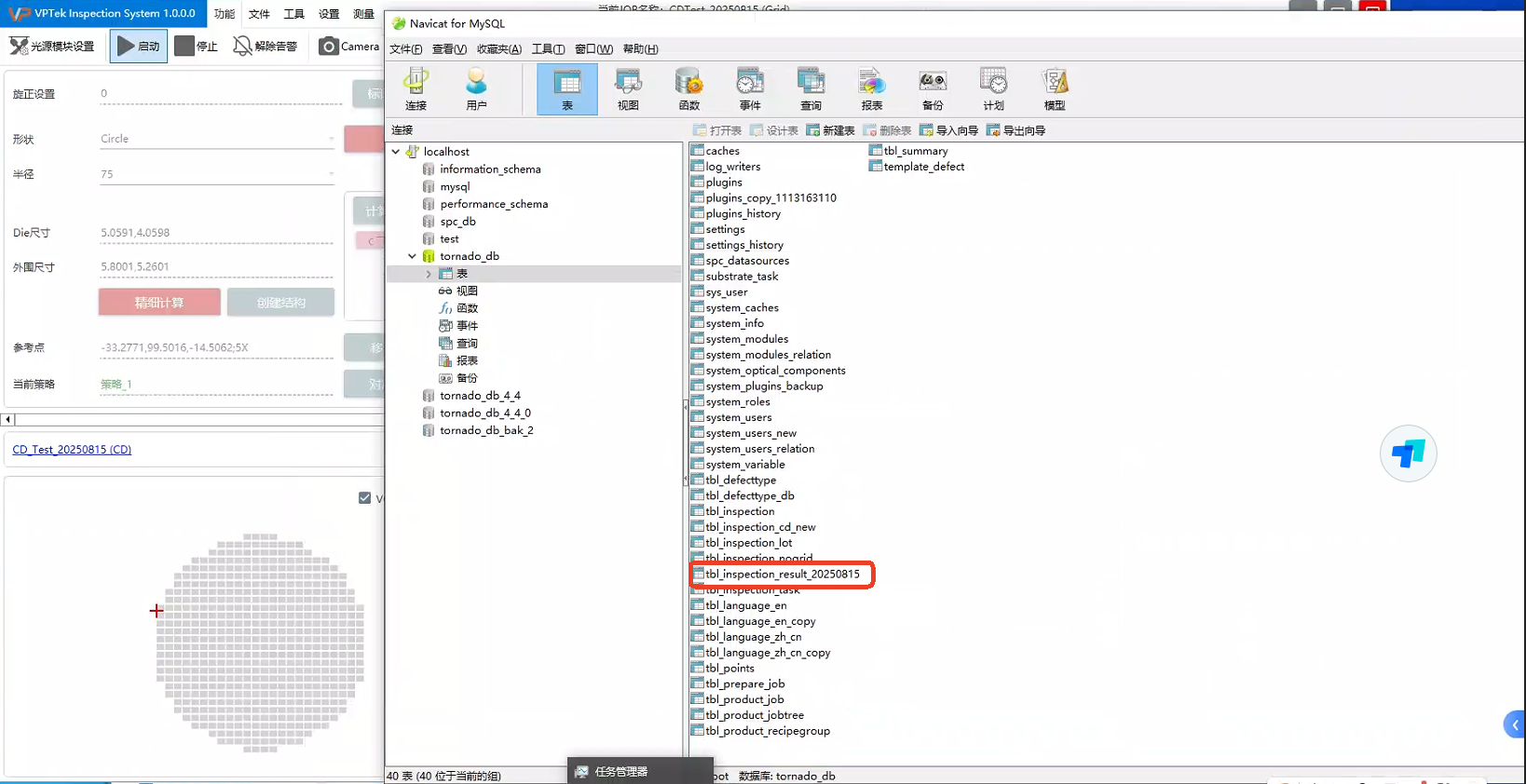The height and width of the screenshot is (784, 1526).
Task: Collapse the tornado_db database node
Action: 412,256
